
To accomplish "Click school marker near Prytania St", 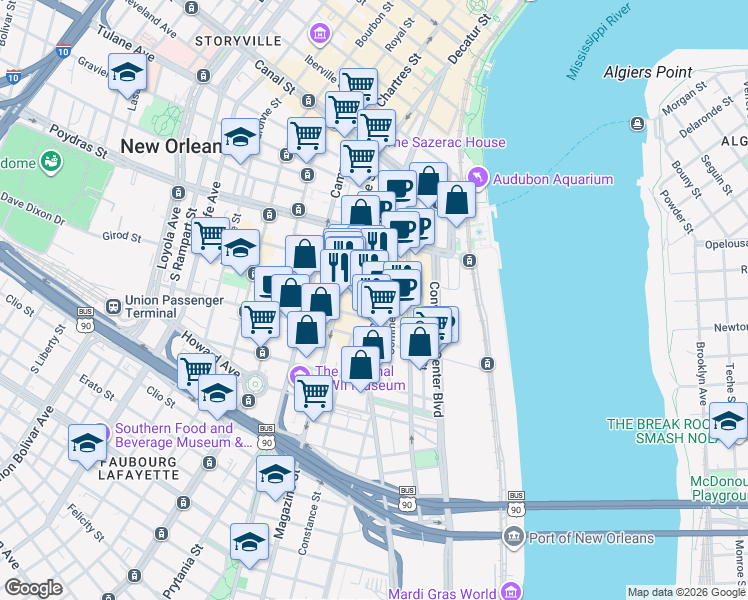I will 249,543.
